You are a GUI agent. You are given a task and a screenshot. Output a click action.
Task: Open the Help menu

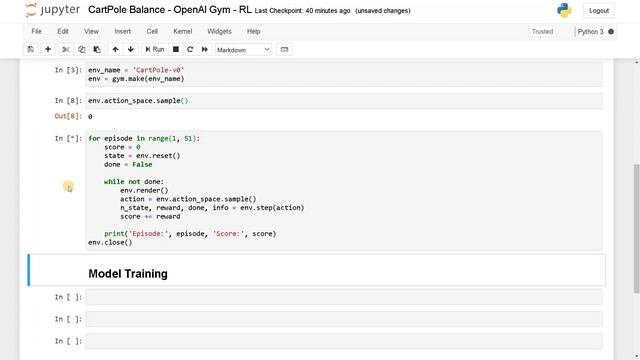point(253,31)
